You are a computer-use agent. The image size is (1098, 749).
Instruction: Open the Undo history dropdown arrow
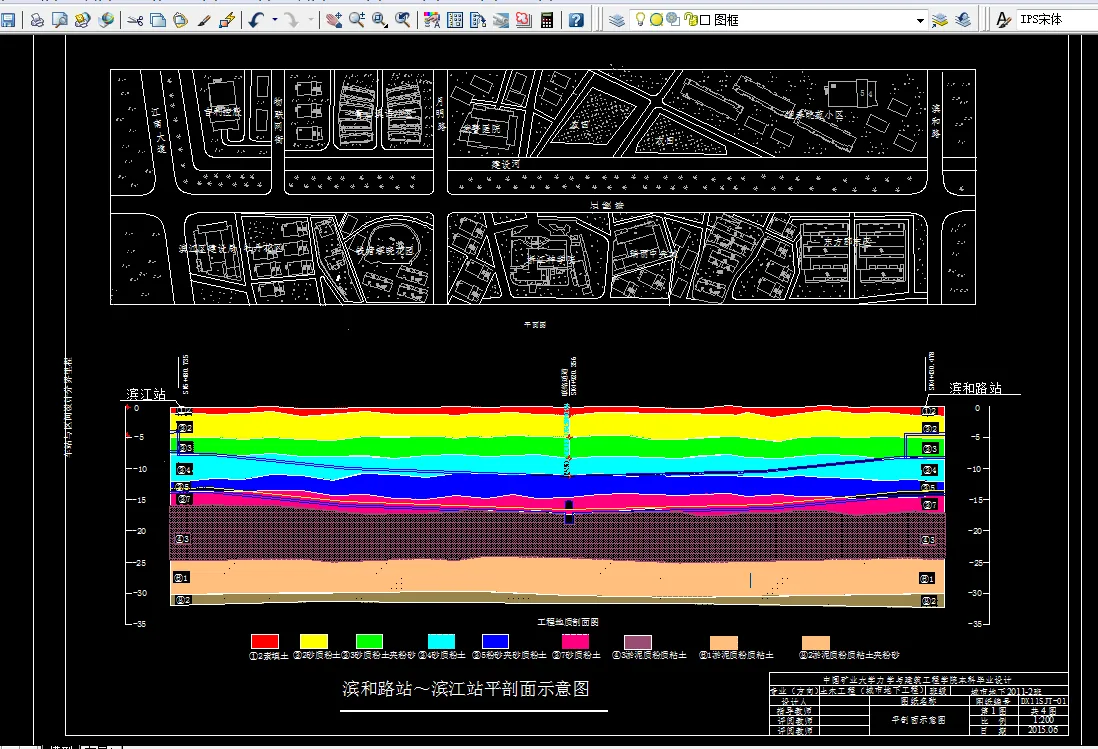(274, 20)
